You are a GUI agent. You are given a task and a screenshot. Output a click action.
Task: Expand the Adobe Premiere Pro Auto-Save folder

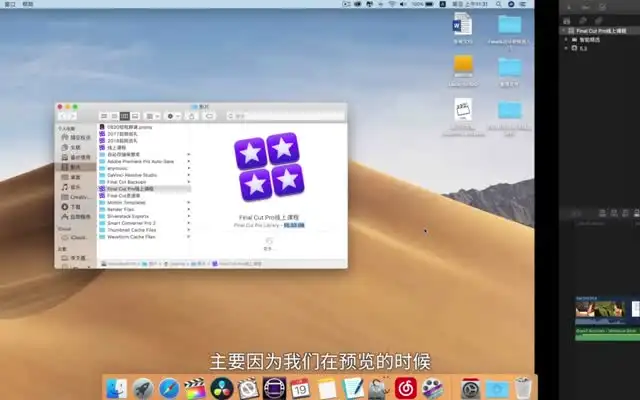click(188, 161)
